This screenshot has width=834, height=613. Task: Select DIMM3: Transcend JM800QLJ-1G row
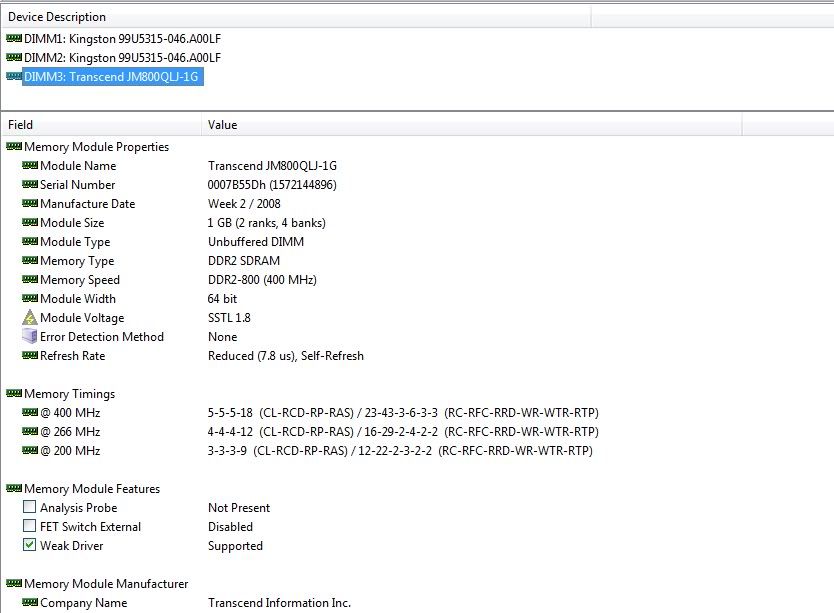click(111, 77)
